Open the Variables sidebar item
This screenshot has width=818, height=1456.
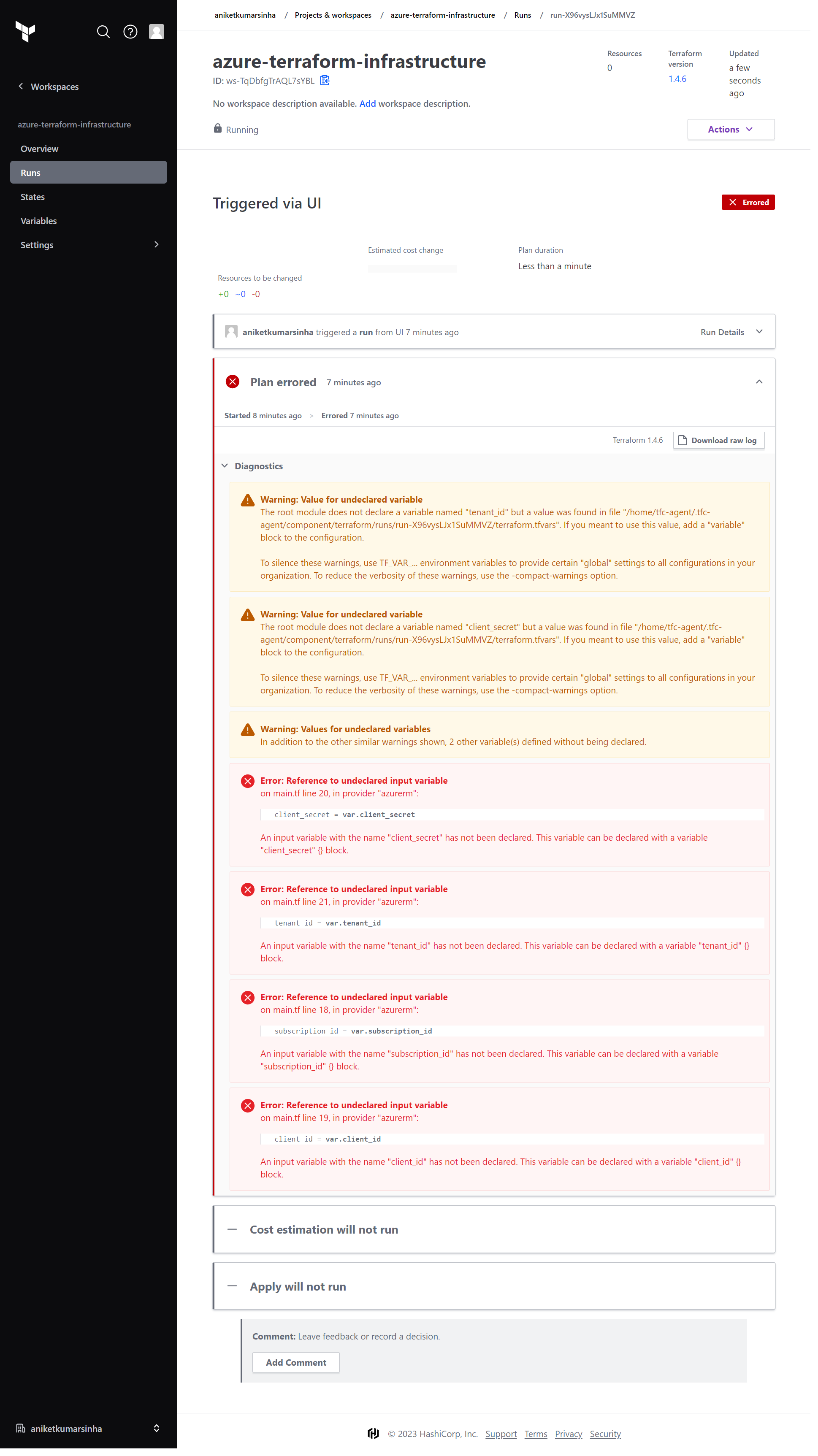[89, 222]
